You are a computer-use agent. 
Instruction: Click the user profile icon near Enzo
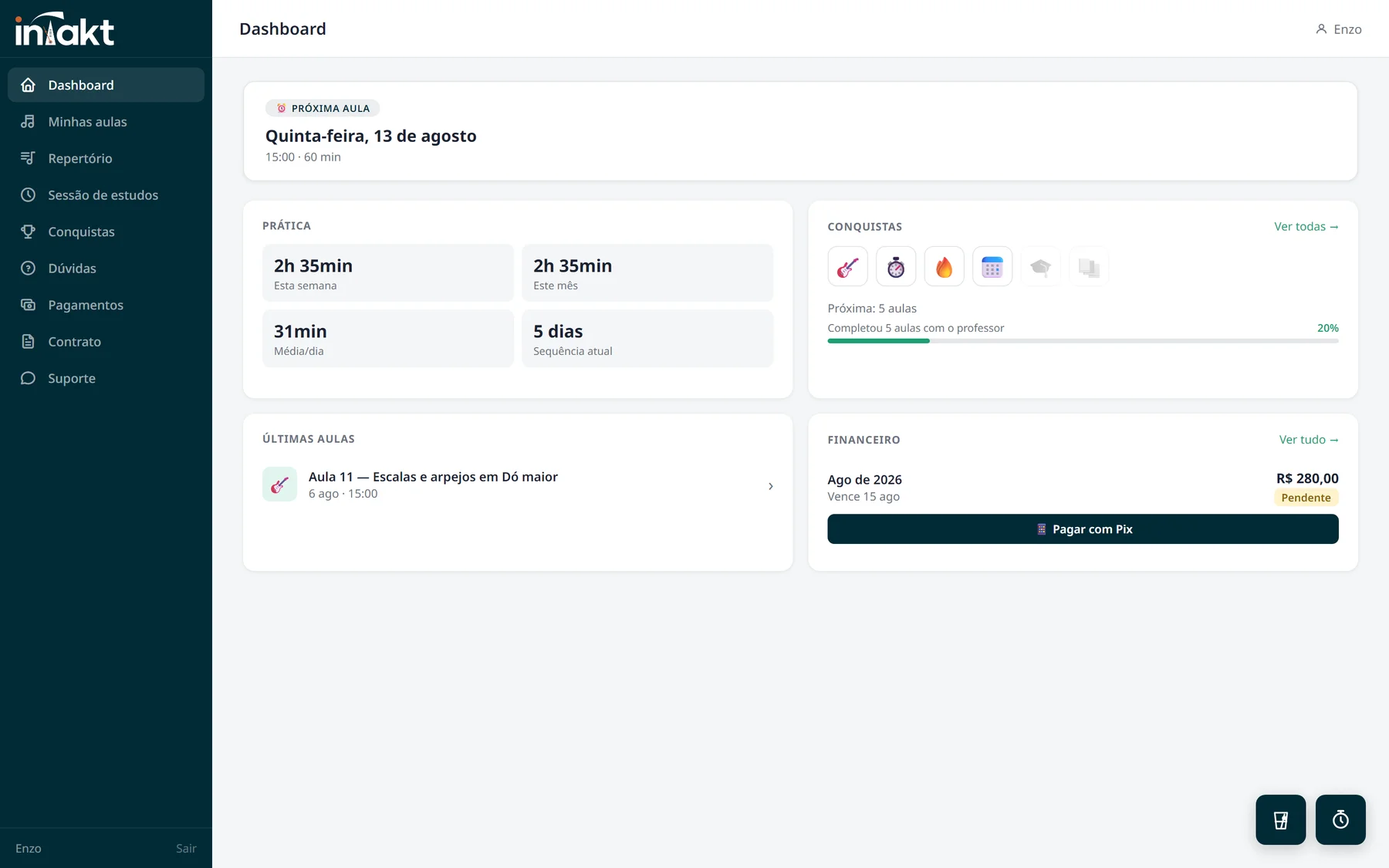[1321, 29]
